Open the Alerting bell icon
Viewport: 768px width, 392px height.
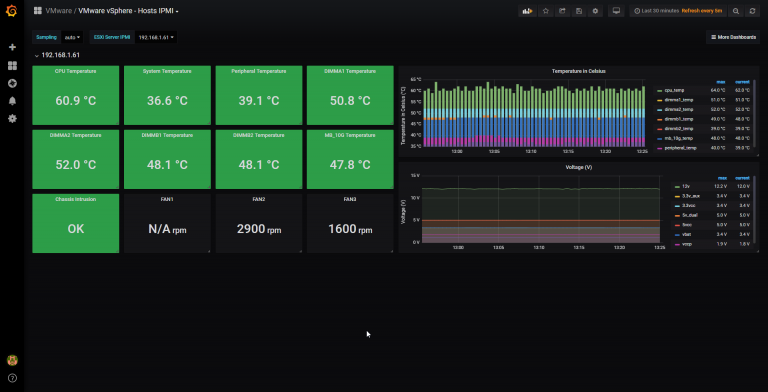(x=12, y=101)
